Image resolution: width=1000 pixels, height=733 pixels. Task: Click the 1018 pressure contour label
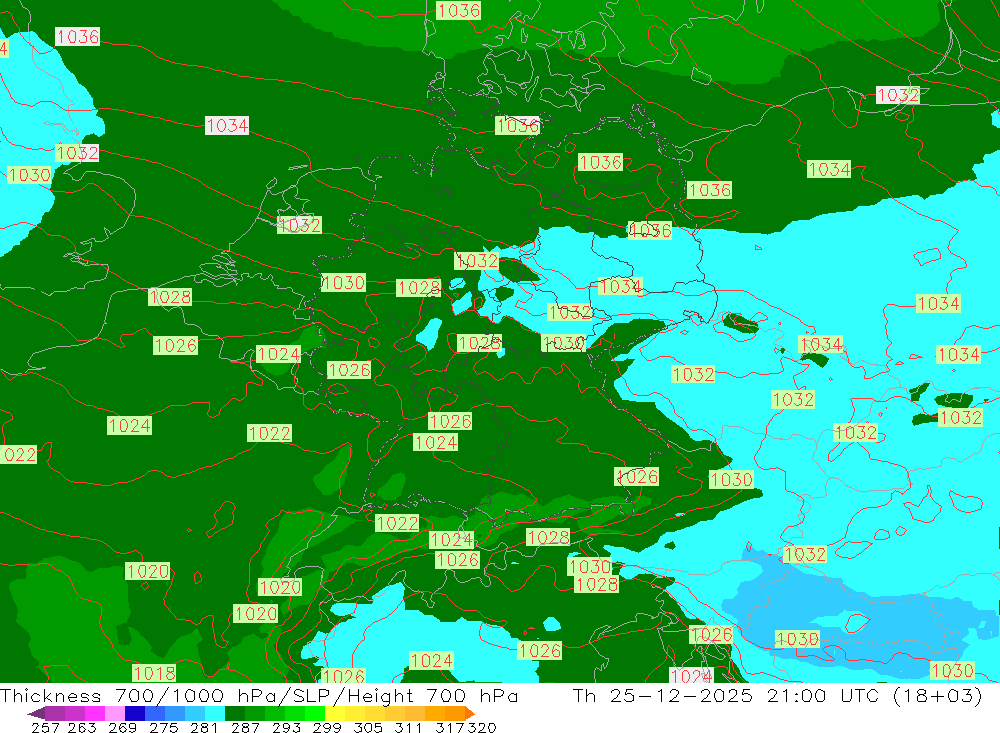point(154,672)
